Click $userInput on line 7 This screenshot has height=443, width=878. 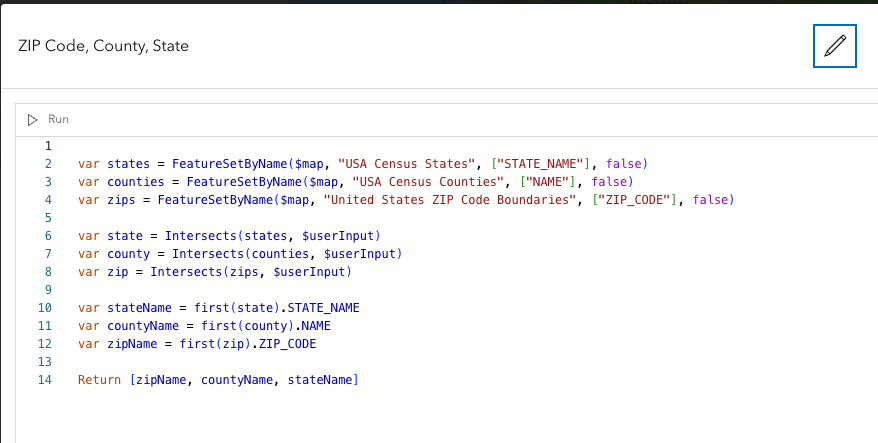tap(360, 254)
